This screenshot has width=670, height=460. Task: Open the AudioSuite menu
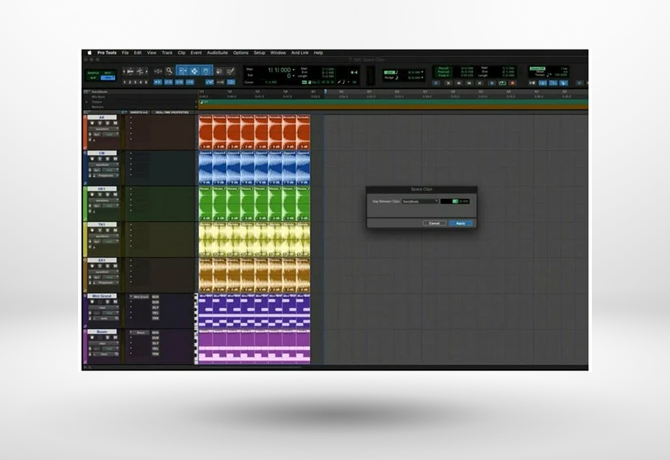click(x=217, y=53)
